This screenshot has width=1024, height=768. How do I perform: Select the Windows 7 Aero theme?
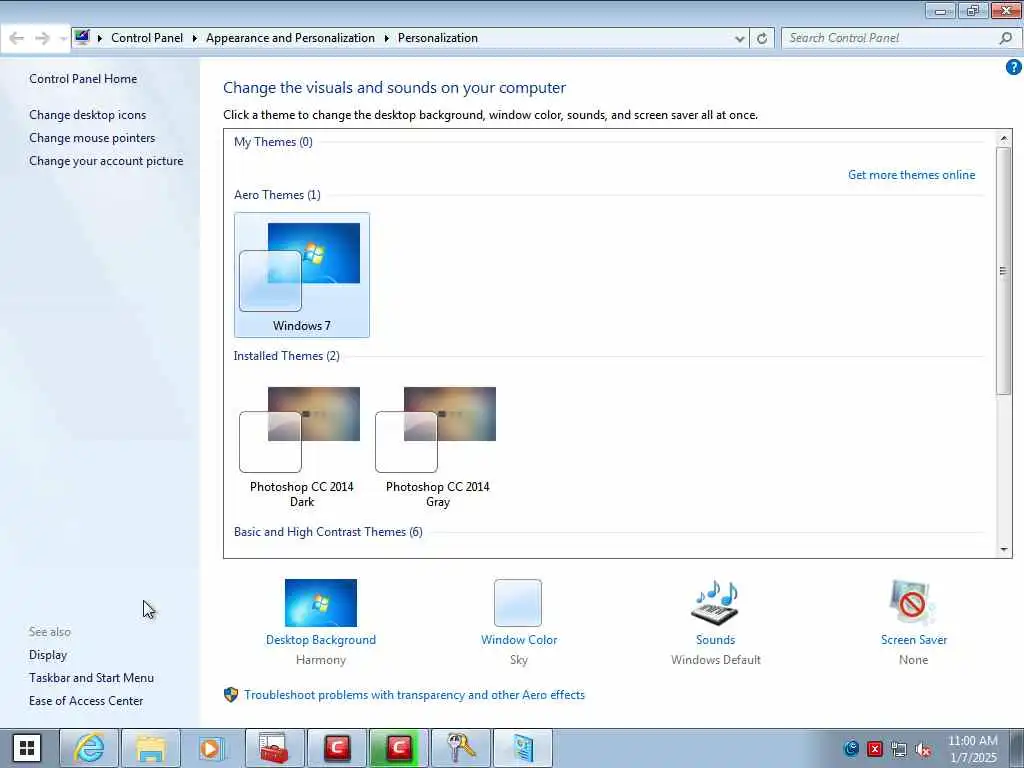(x=302, y=275)
